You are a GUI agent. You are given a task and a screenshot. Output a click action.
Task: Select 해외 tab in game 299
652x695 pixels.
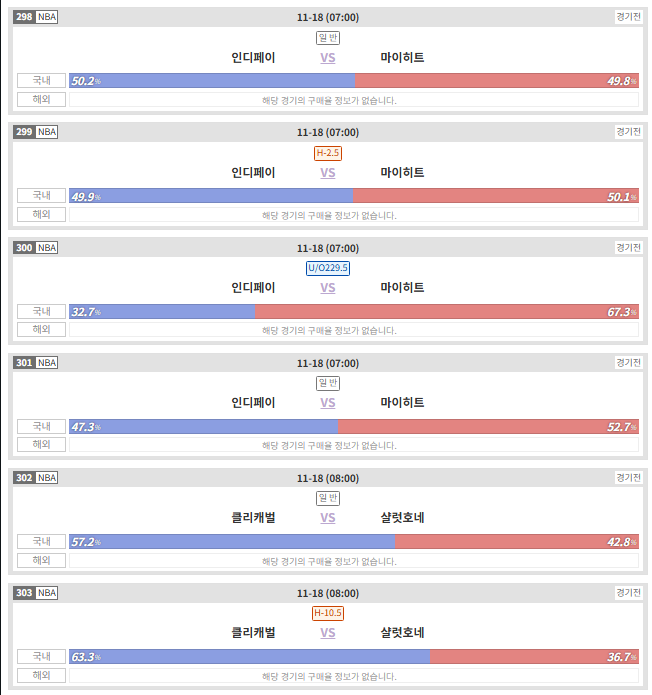pos(41,215)
